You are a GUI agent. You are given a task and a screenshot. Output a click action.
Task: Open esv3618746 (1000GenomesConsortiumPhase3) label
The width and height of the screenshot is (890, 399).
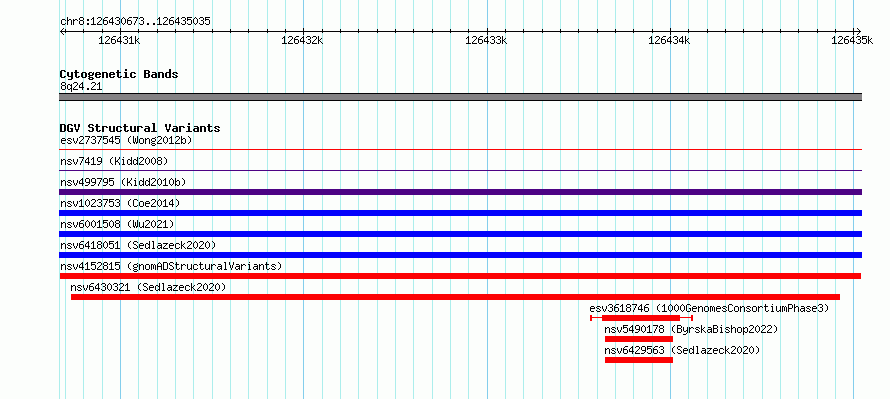(710, 308)
